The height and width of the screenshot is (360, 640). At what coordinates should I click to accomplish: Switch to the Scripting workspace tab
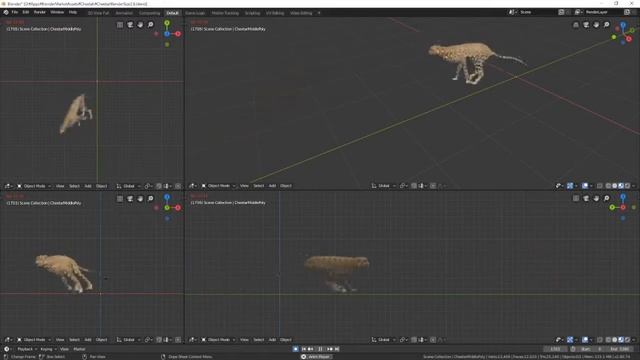[x=252, y=13]
